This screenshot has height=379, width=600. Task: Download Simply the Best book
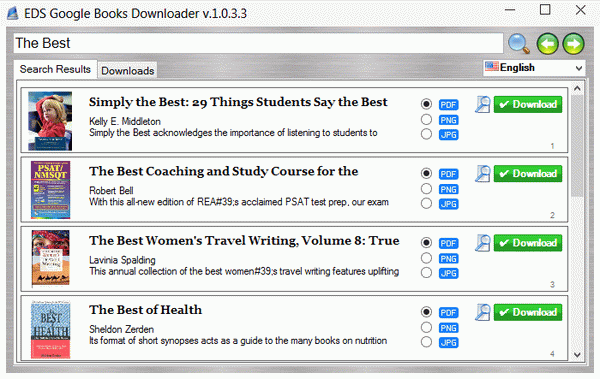[528, 105]
